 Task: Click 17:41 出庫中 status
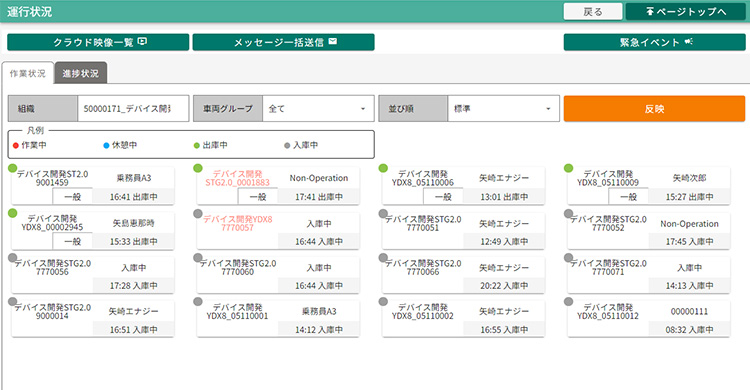click(319, 197)
